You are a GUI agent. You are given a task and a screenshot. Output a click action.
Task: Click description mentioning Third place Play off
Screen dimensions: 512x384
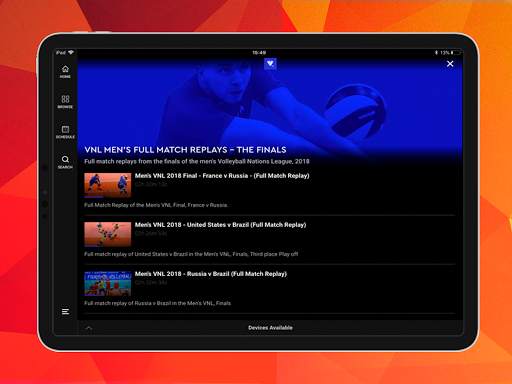(191, 254)
